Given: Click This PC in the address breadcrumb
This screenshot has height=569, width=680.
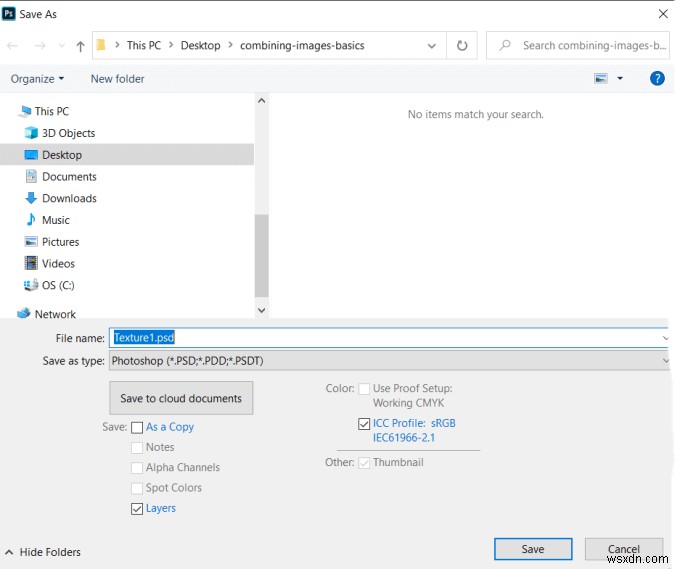Looking at the screenshot, I should click(143, 46).
